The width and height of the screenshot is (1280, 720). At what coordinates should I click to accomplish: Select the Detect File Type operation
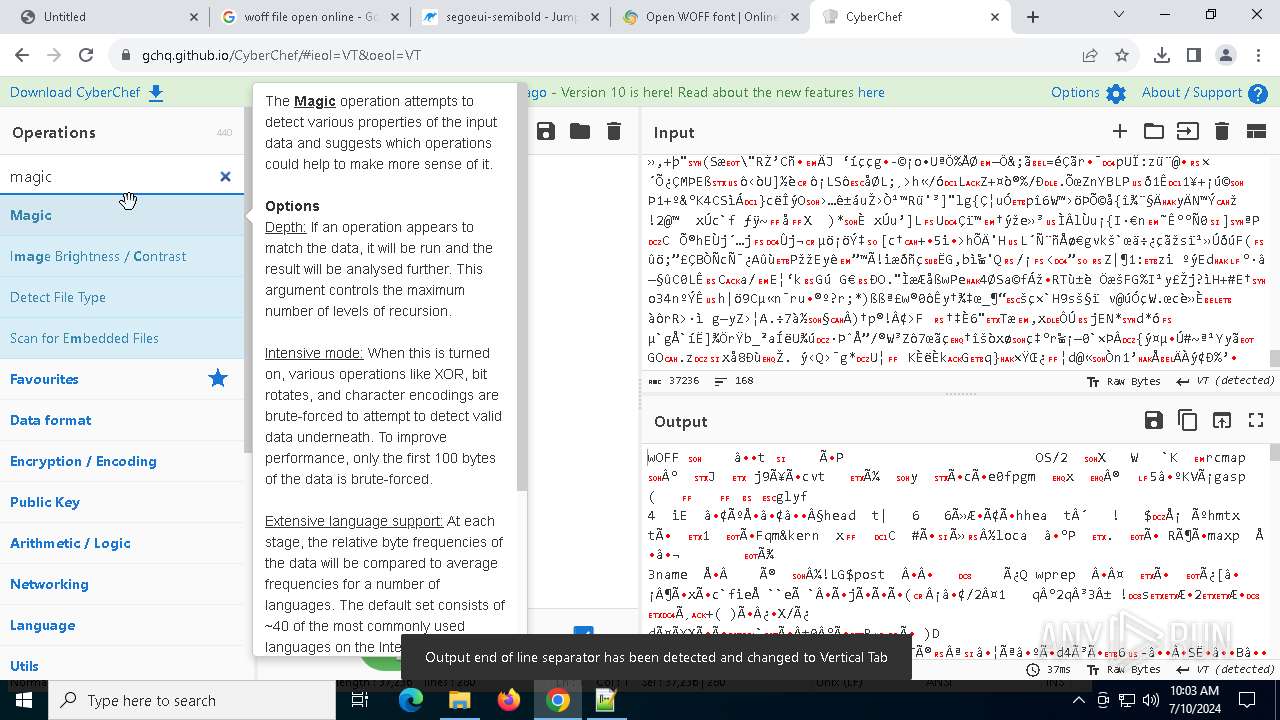pos(122,297)
